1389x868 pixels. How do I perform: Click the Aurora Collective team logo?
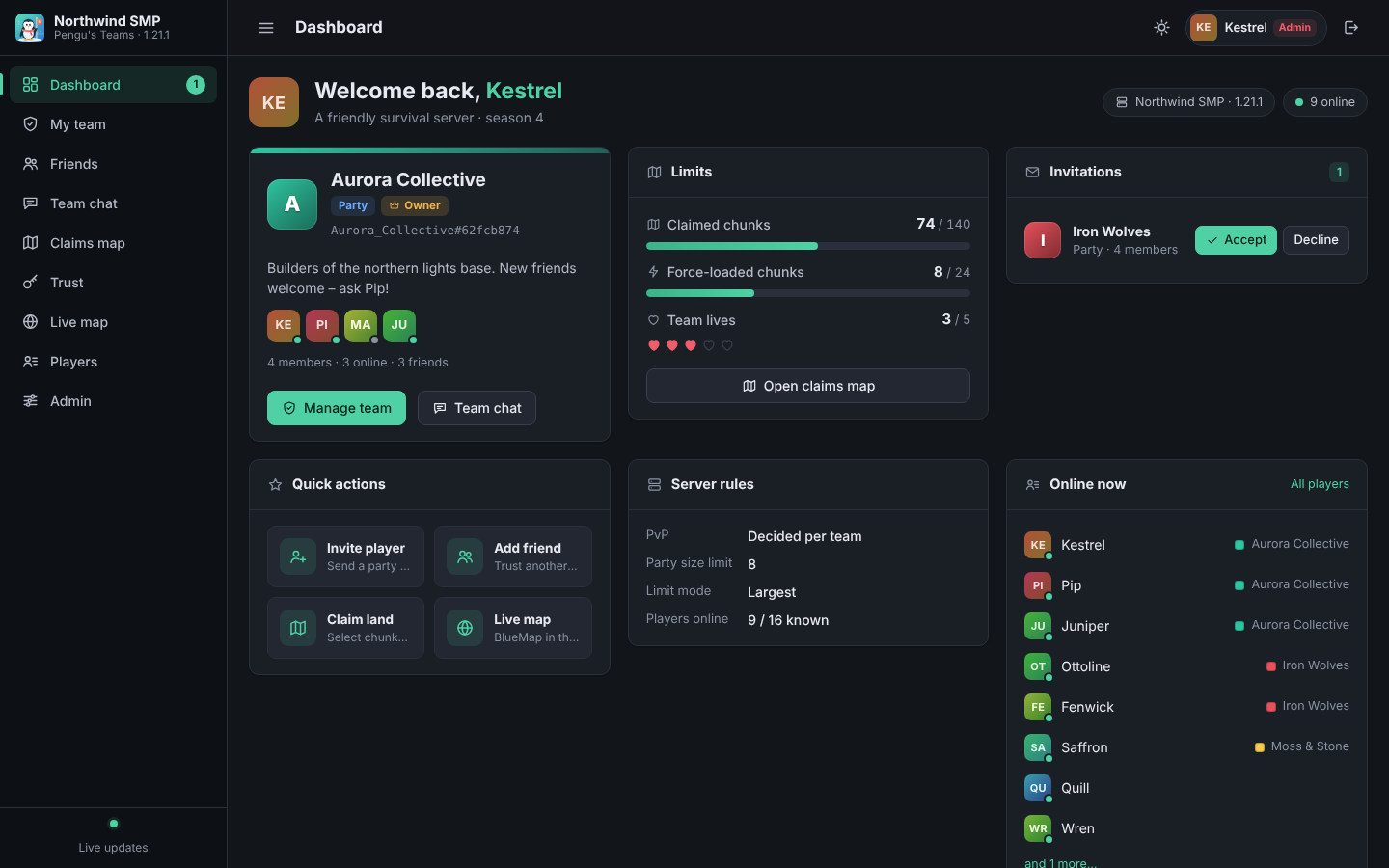click(x=292, y=204)
